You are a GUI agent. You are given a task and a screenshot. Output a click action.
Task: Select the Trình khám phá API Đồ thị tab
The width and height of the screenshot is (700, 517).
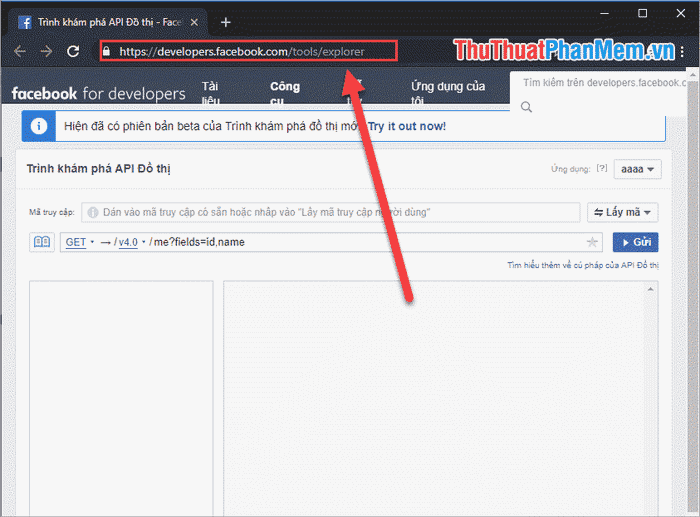tap(107, 22)
